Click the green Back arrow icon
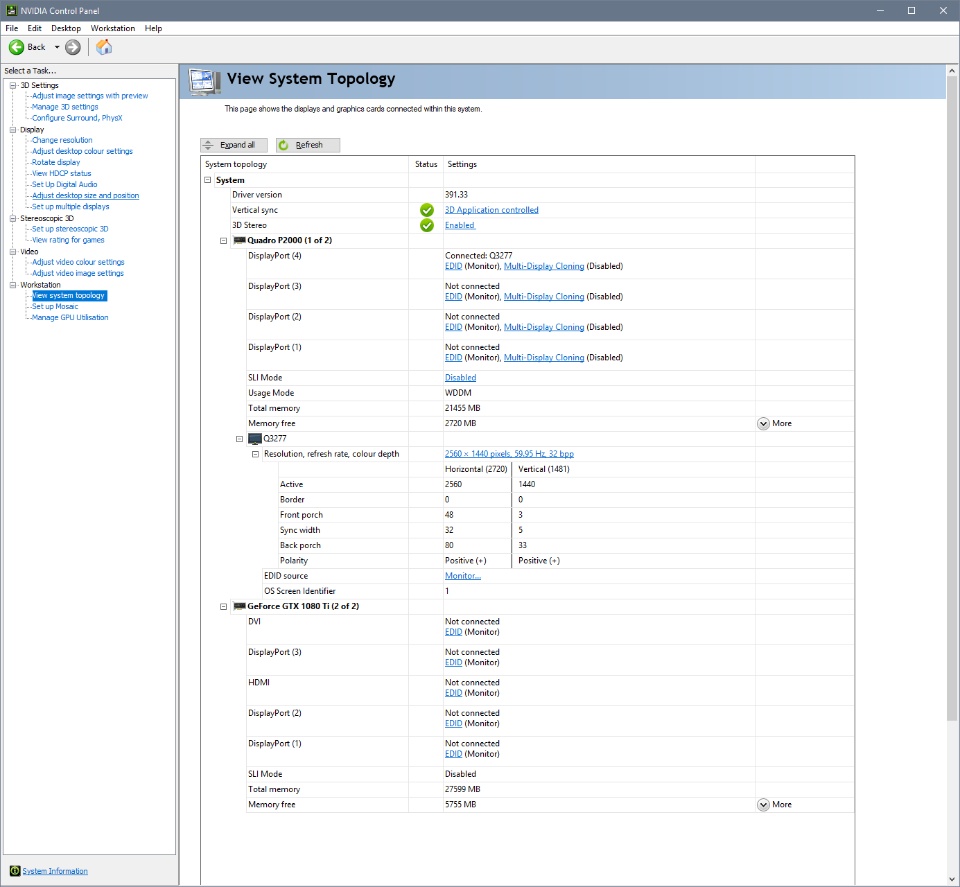960x887 pixels. (17, 47)
